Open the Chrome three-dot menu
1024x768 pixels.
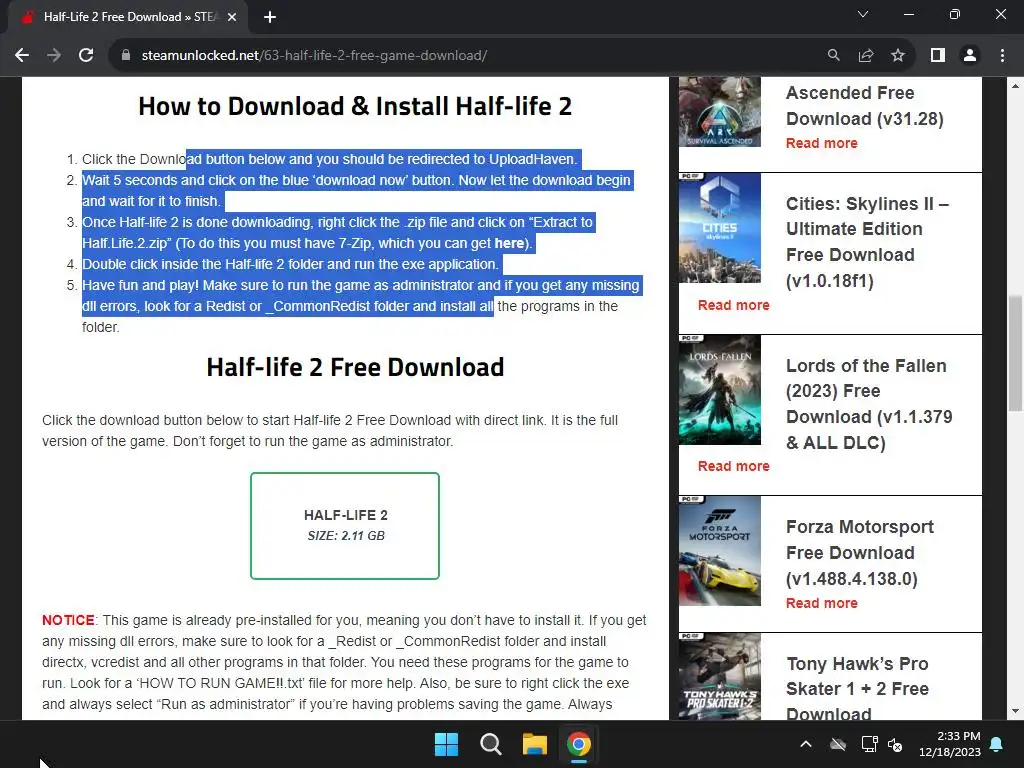point(1002,56)
